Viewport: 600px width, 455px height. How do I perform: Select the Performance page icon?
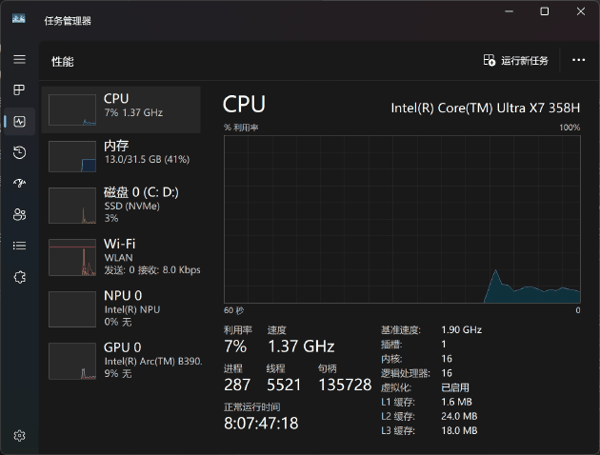[20, 122]
